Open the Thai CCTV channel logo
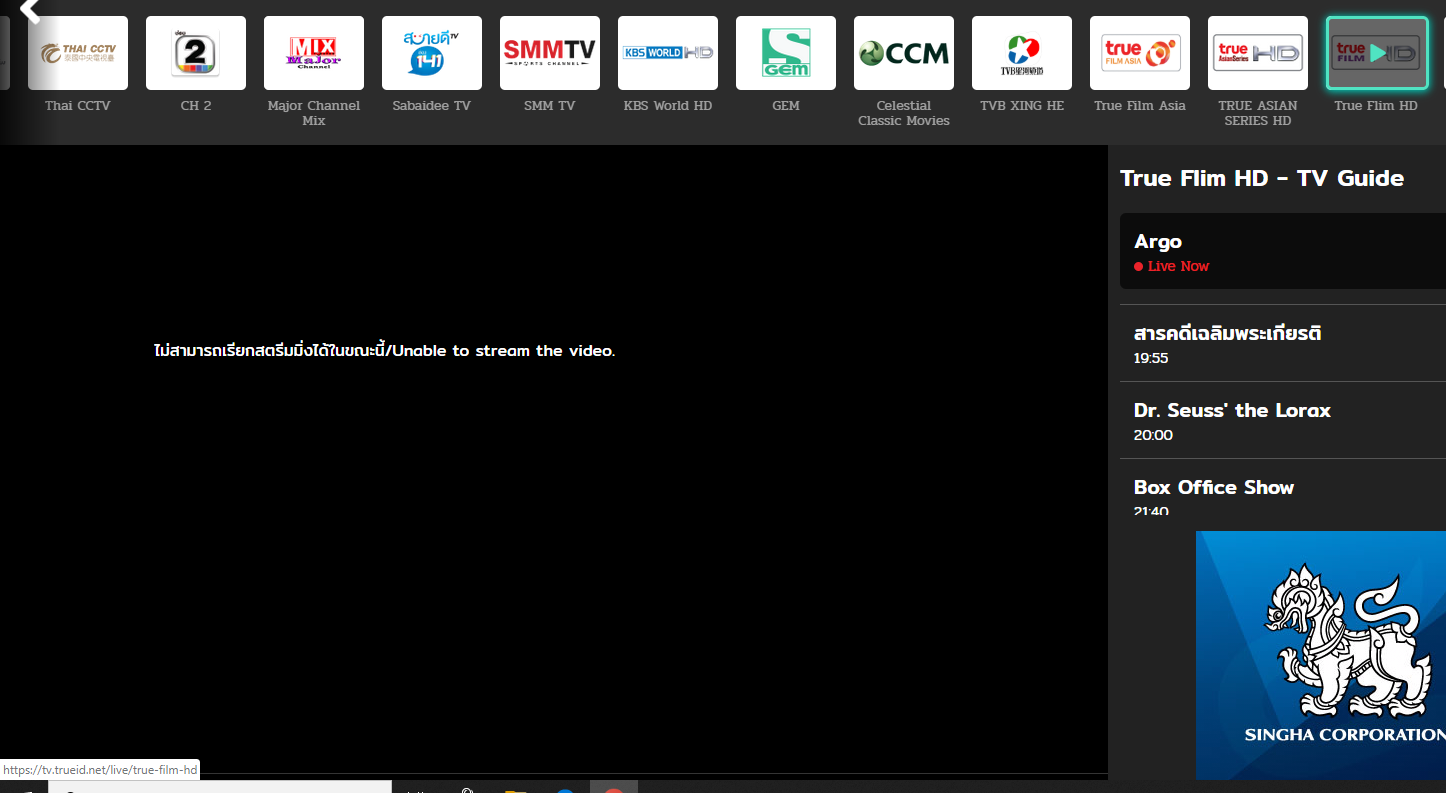 (78, 53)
